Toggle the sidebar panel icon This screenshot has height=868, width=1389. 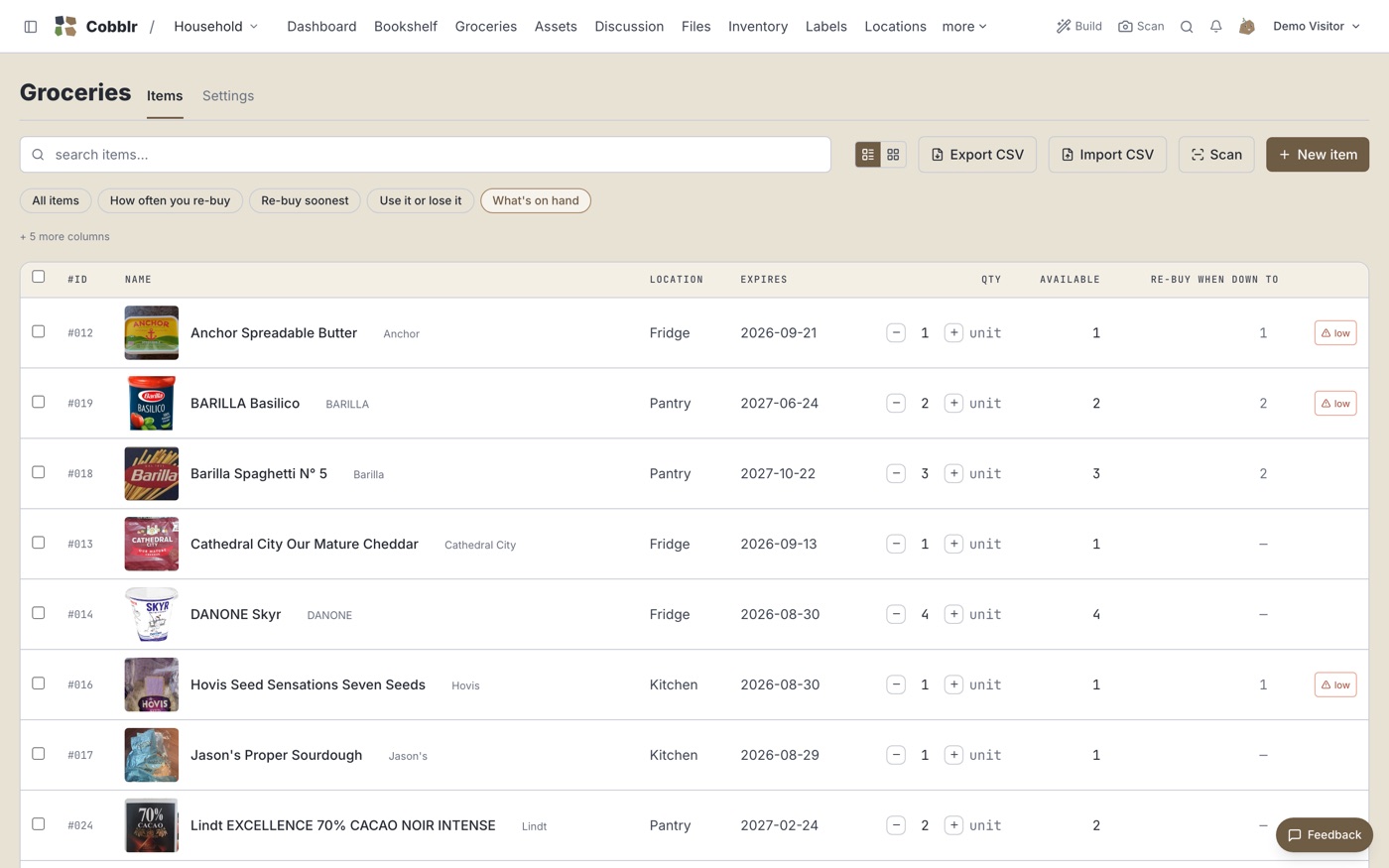pyautogui.click(x=31, y=27)
